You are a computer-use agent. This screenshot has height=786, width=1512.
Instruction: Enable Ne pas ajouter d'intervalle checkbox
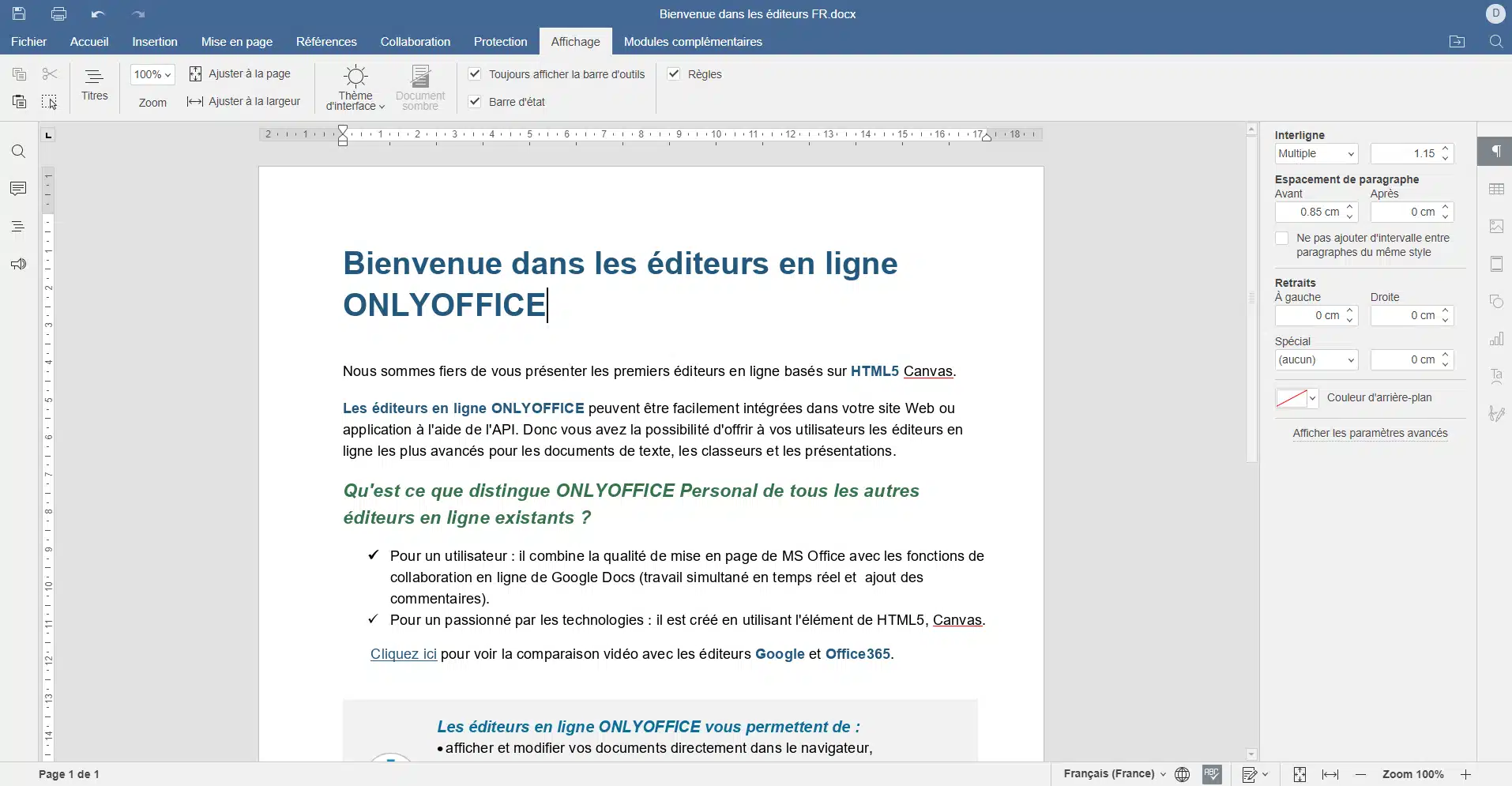coord(1281,238)
